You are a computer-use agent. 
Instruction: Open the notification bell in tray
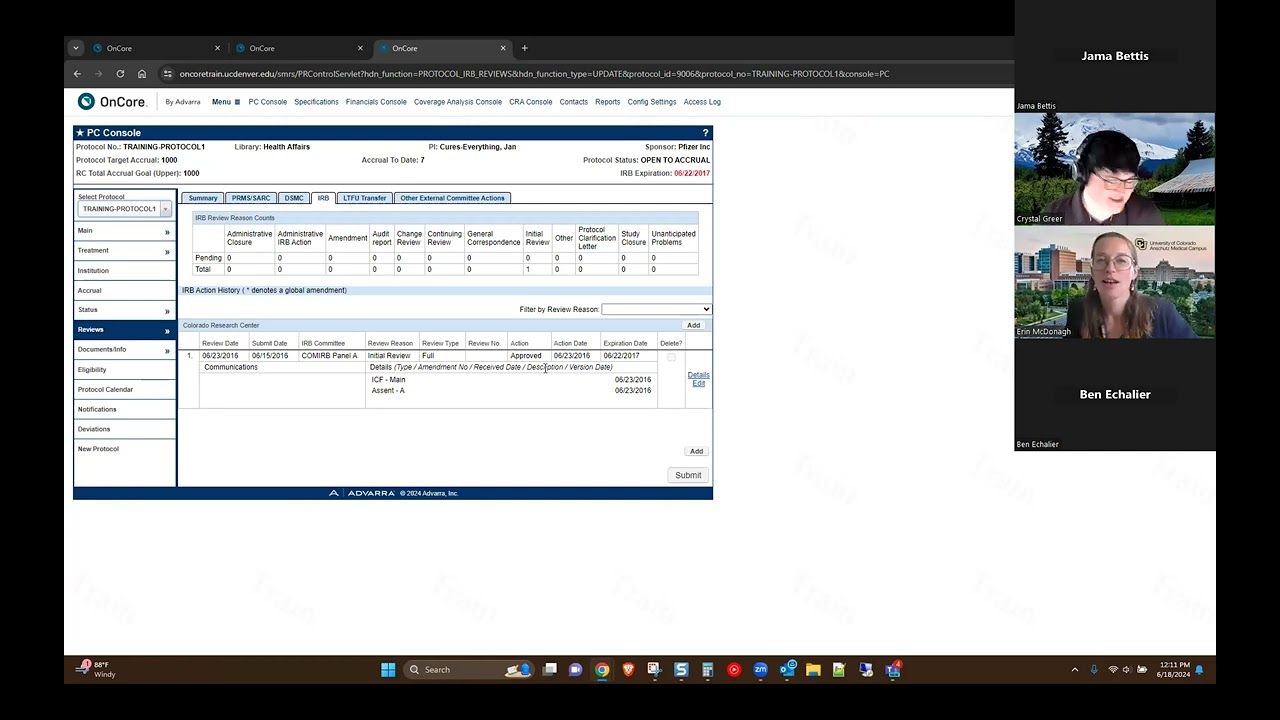click(x=1199, y=670)
